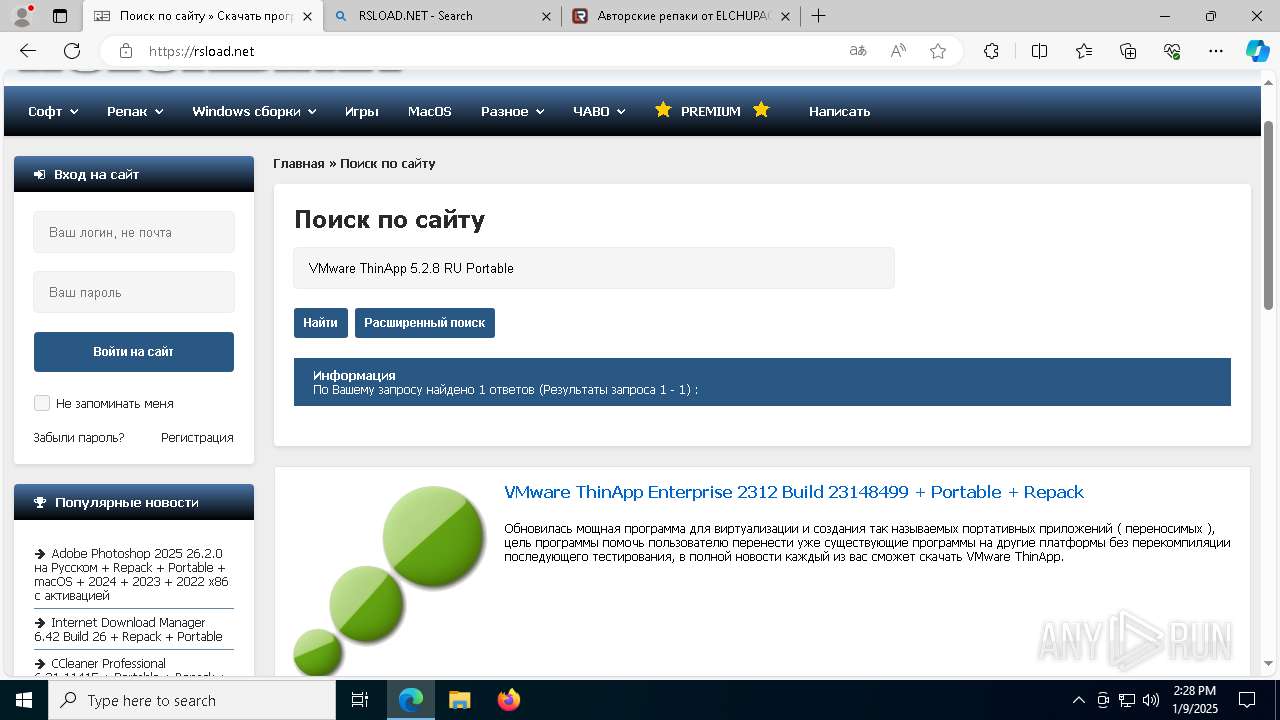Show hidden tray icons chevron

[x=1078, y=700]
